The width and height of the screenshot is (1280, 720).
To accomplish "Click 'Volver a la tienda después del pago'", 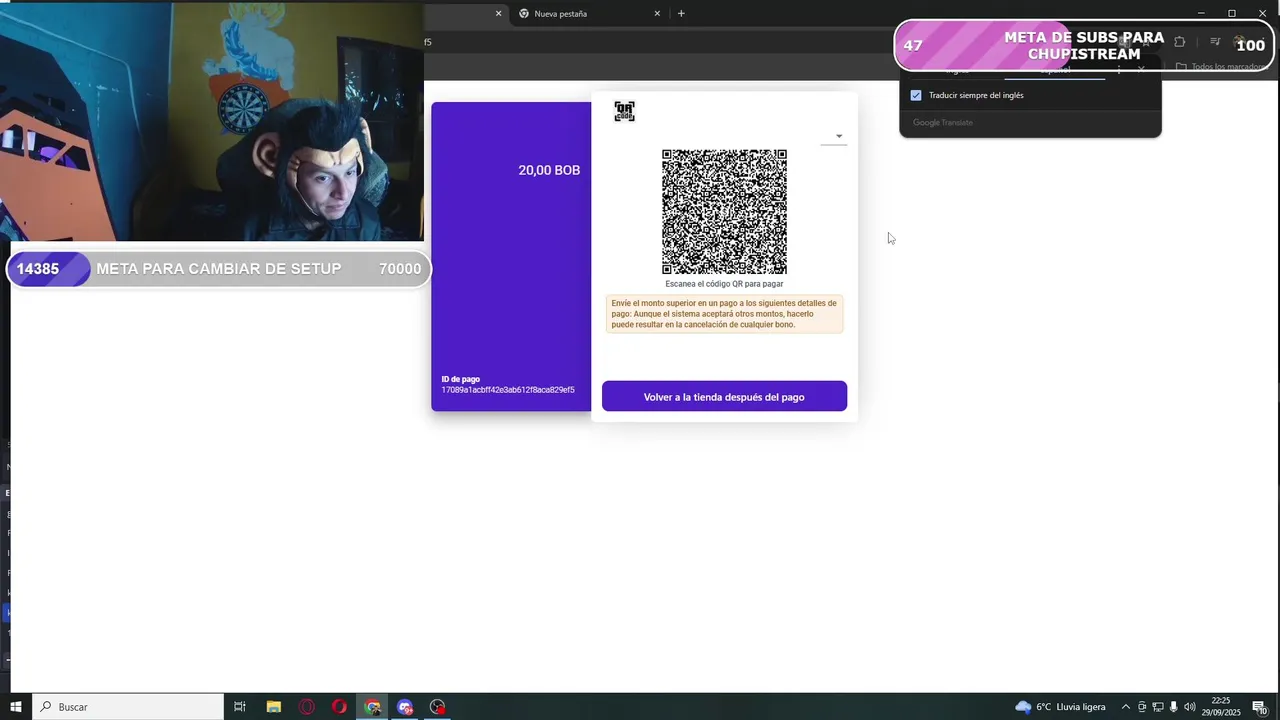I will tap(724, 397).
